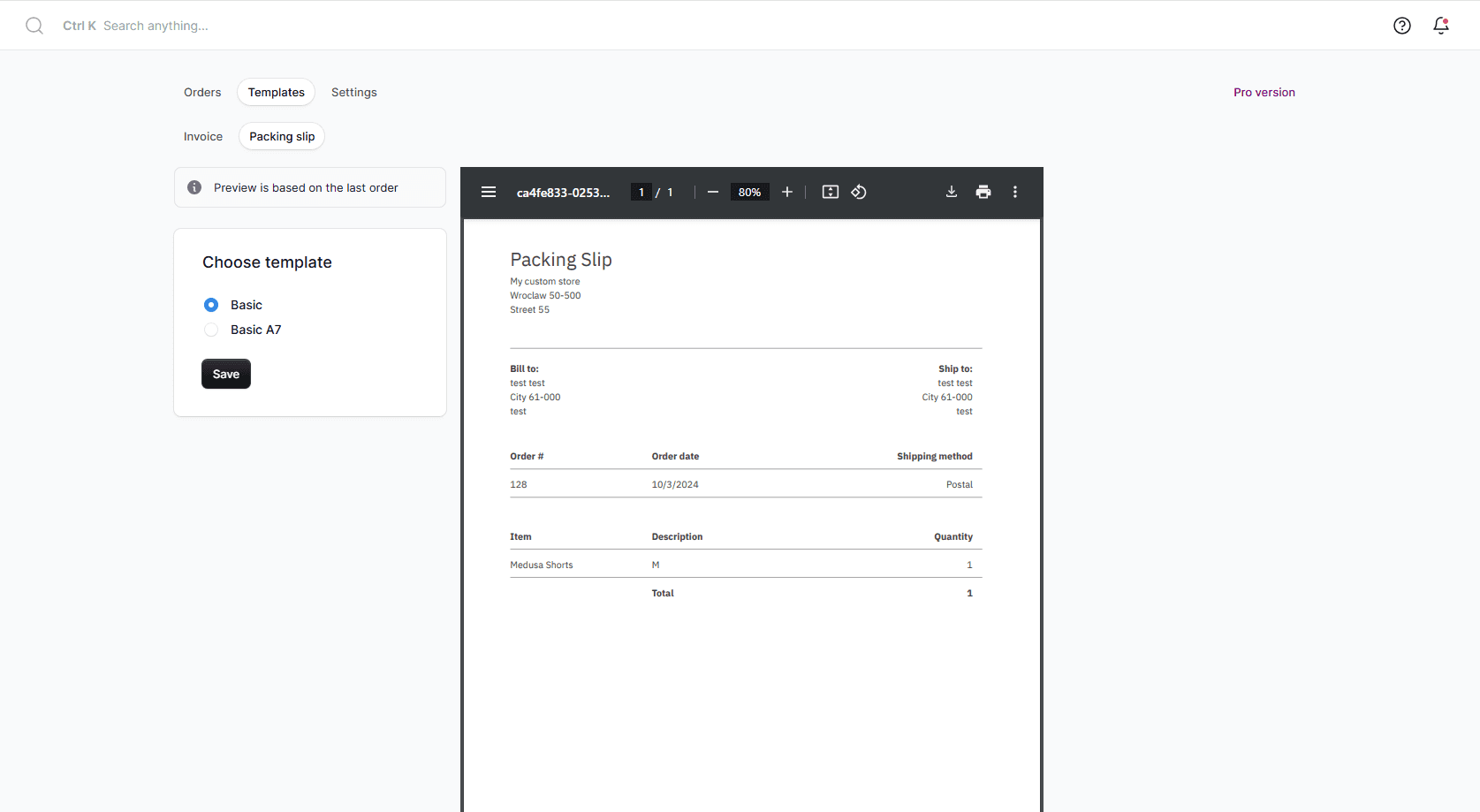Zoom in the PDF preview

click(787, 192)
